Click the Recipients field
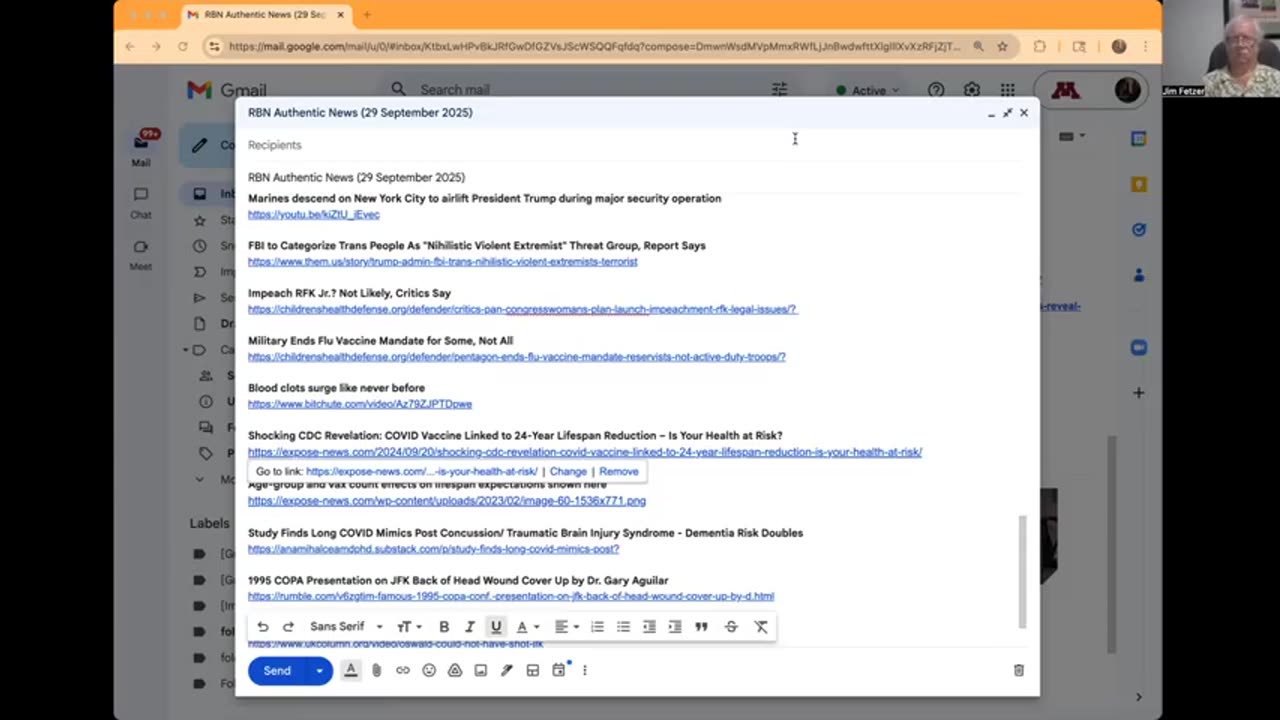The image size is (1280, 720). click(x=638, y=145)
